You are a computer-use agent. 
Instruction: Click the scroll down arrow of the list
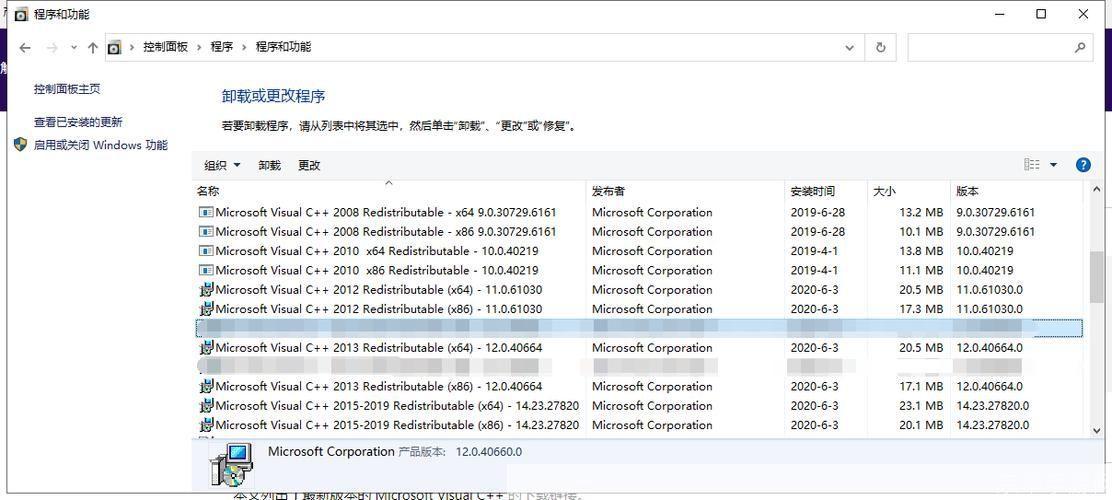pos(1097,430)
